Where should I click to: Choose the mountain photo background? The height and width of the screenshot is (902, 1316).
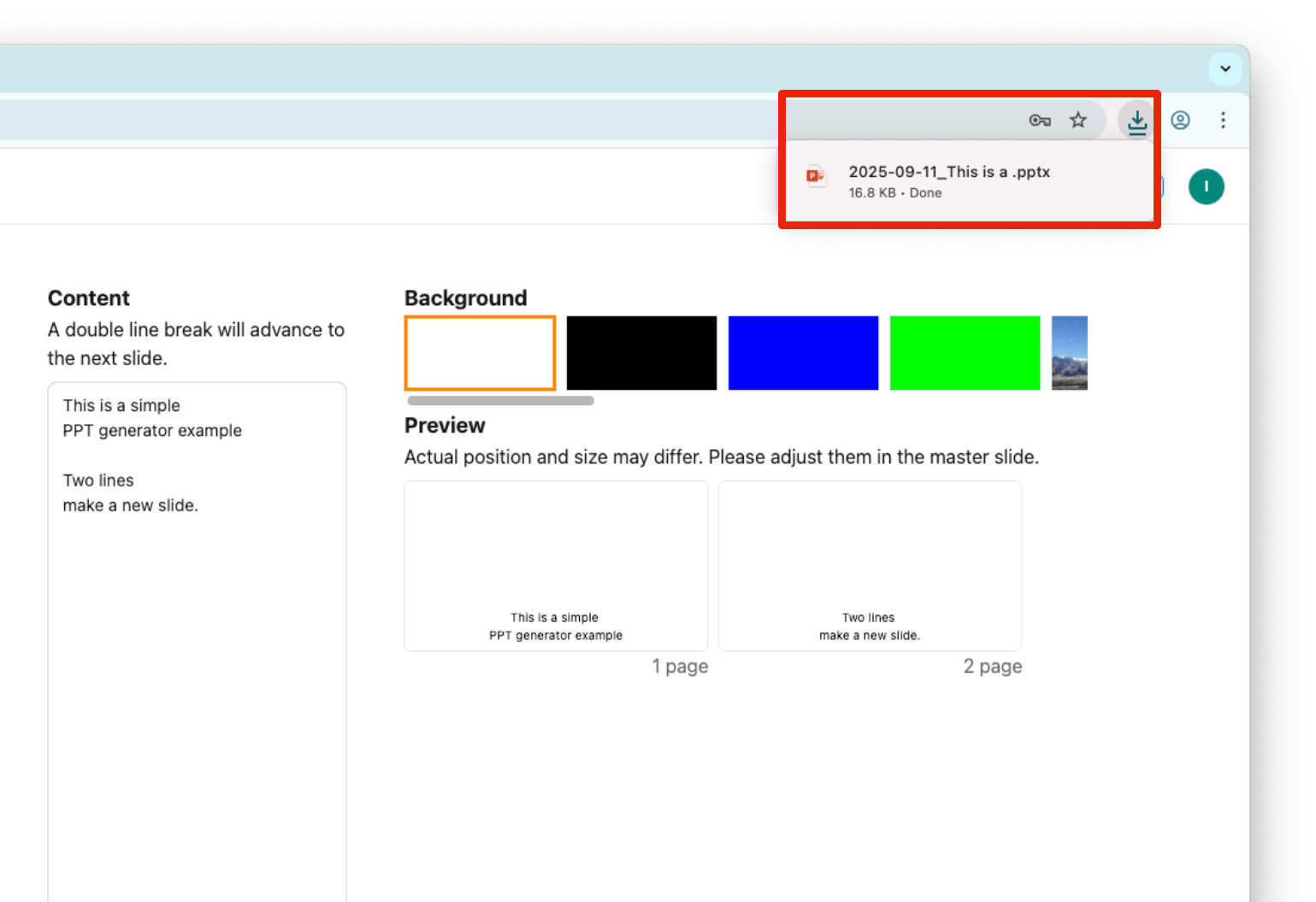1069,353
